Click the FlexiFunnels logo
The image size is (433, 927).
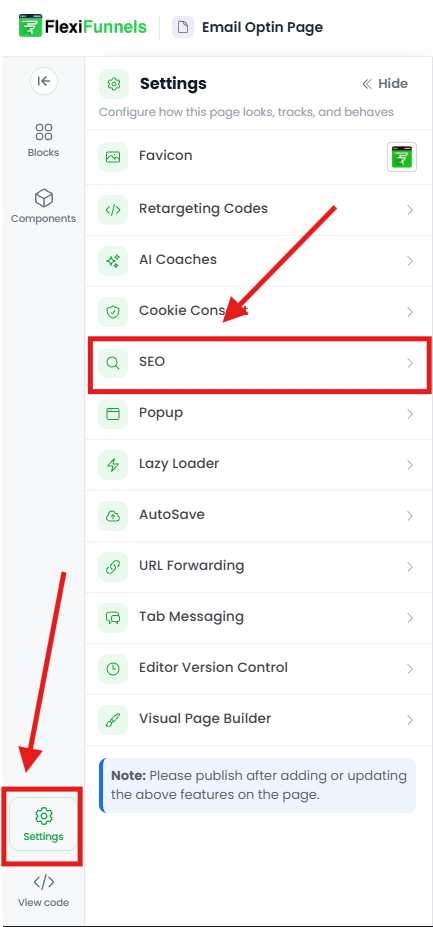click(83, 27)
